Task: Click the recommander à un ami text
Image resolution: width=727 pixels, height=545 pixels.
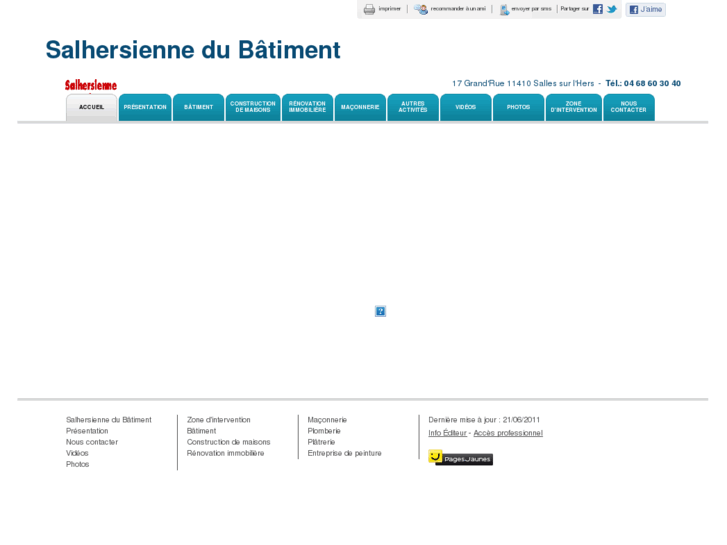Action: (458, 9)
